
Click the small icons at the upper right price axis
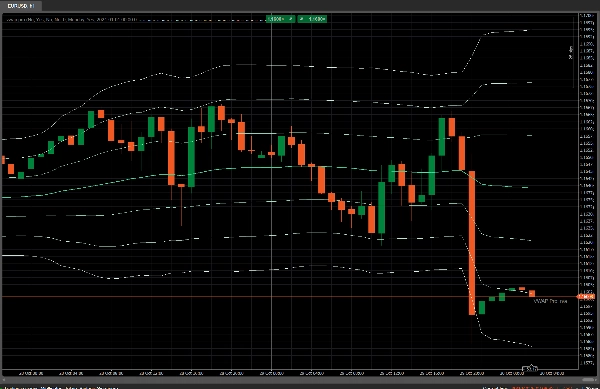pyautogui.click(x=571, y=53)
